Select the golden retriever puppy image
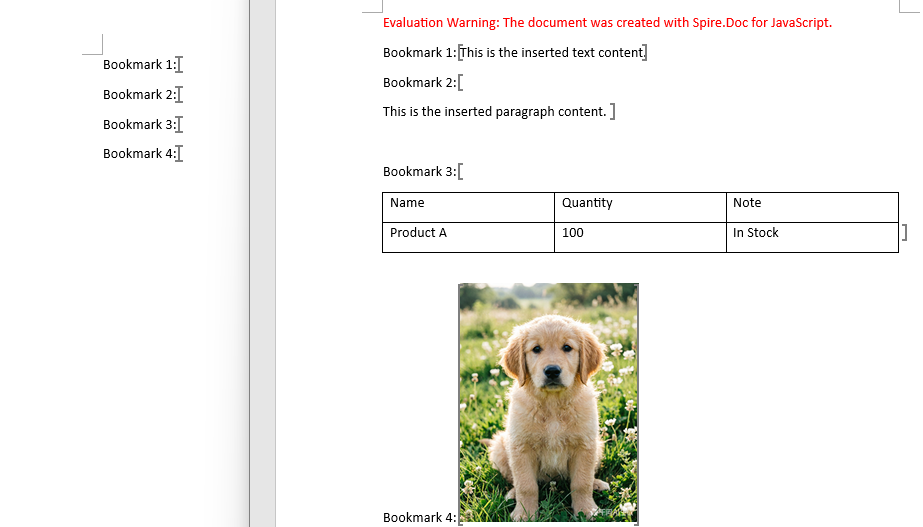The image size is (923, 527). click(x=549, y=403)
